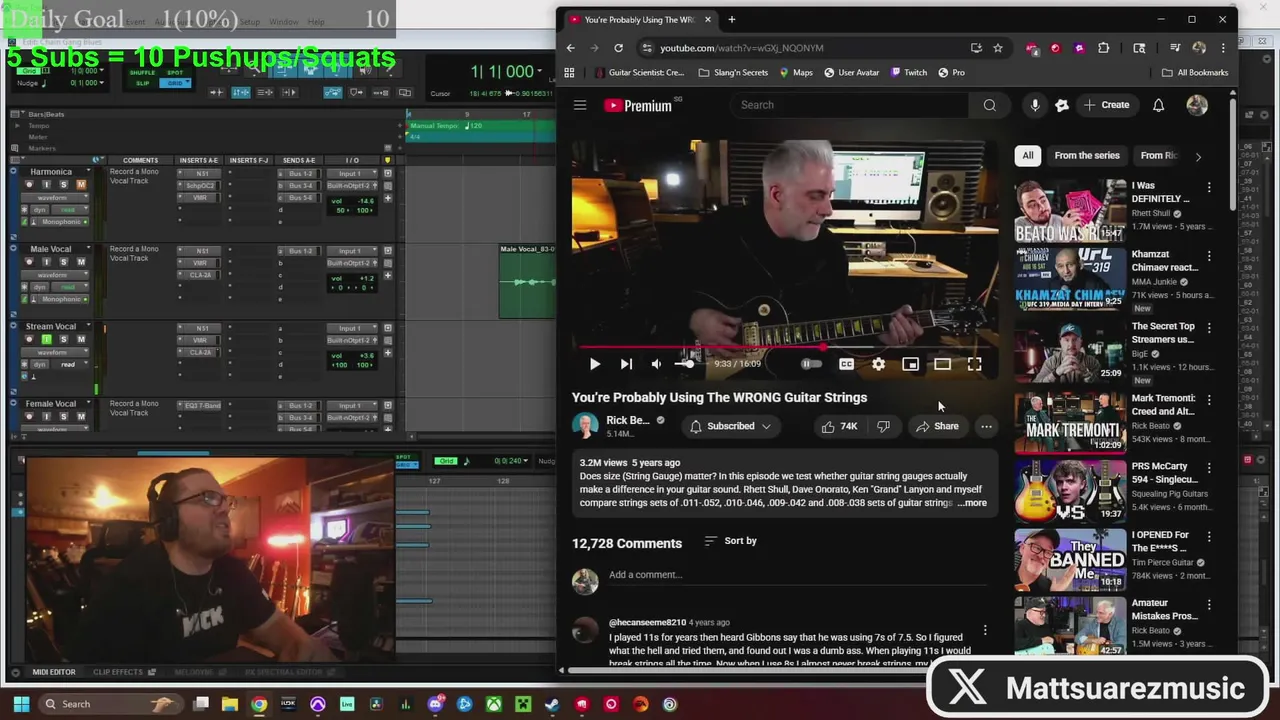Image resolution: width=1280 pixels, height=720 pixels.
Task: Open the All Bookmarks folder
Action: click(1195, 73)
